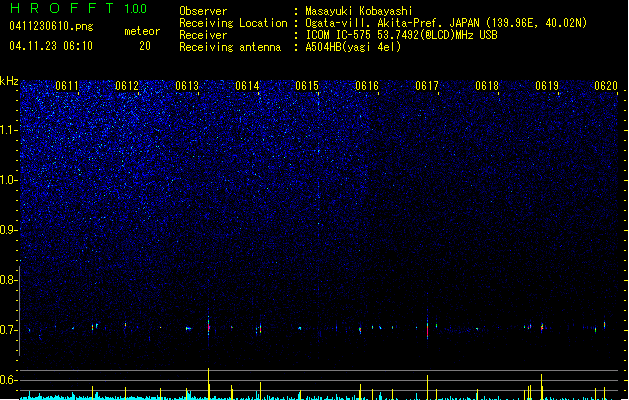Click the 0.6 kHz frequency axis label

point(8,380)
